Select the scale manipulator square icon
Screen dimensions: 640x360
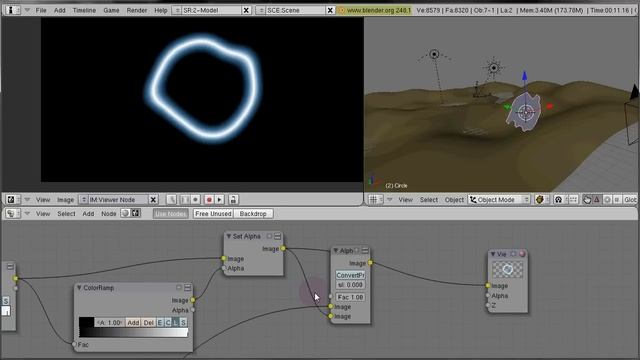tap(617, 200)
